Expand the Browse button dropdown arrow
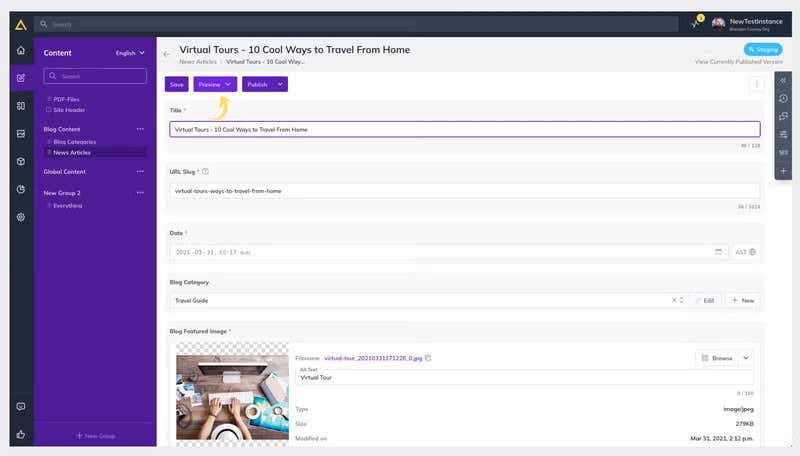This screenshot has height=456, width=800. (745, 358)
